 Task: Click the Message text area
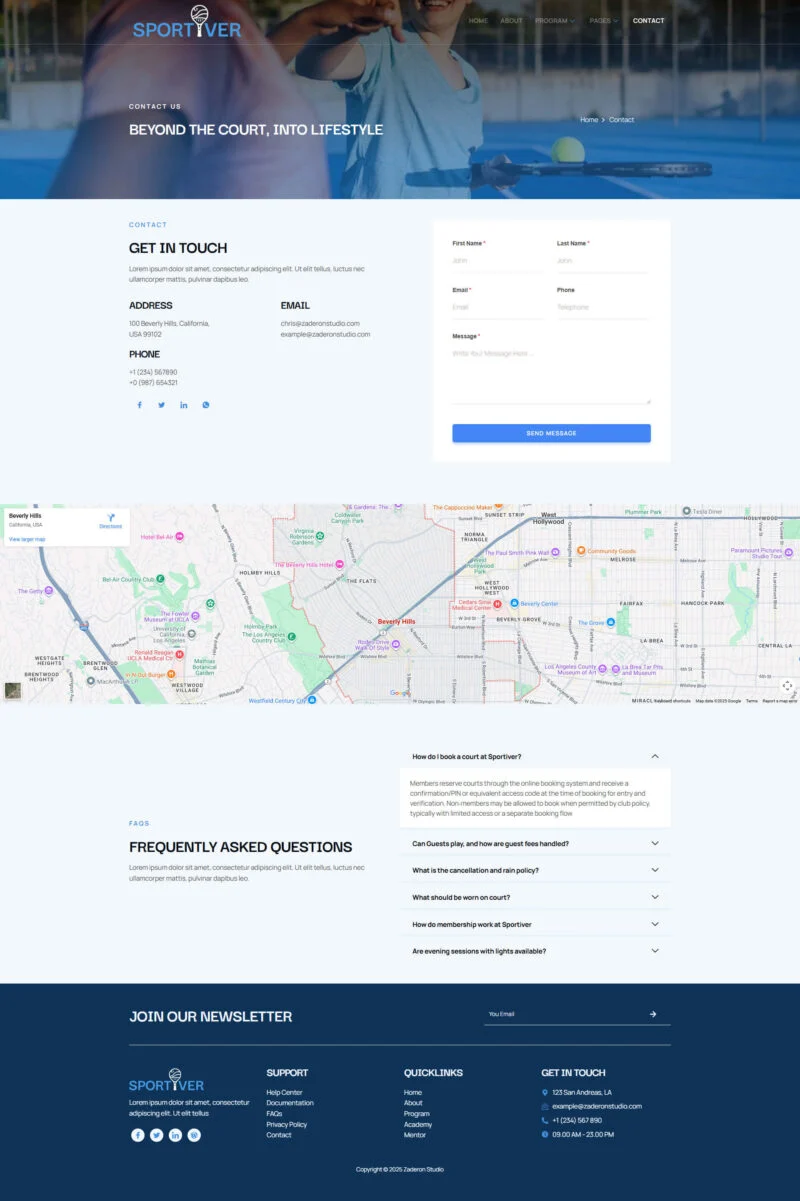point(551,374)
